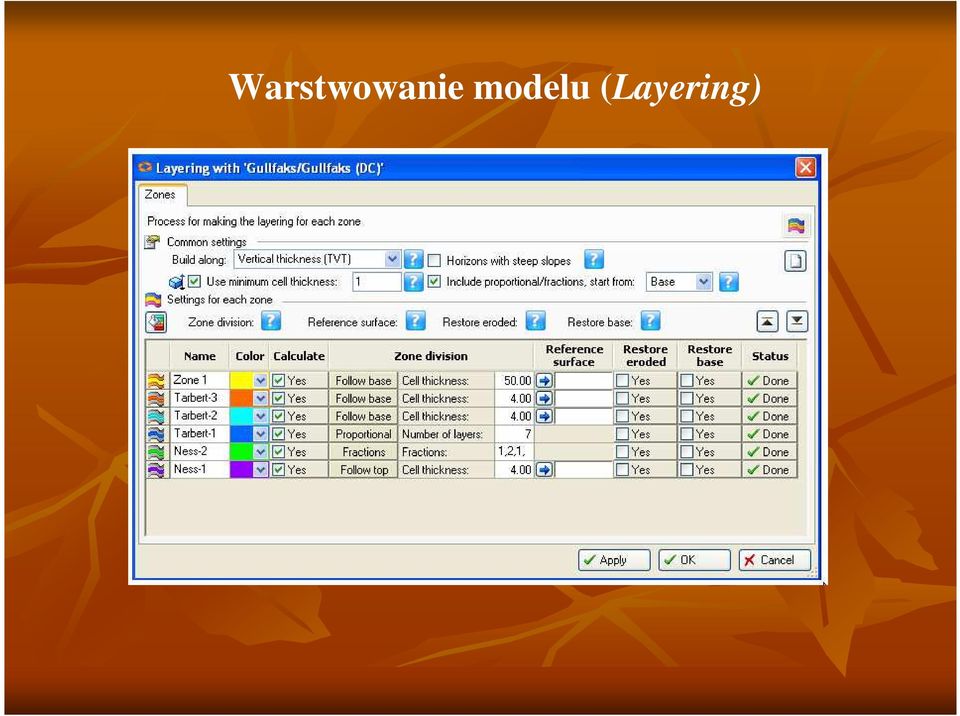Open Ness-1 color dropdown arrow
The width and height of the screenshot is (960, 716).
[x=260, y=470]
